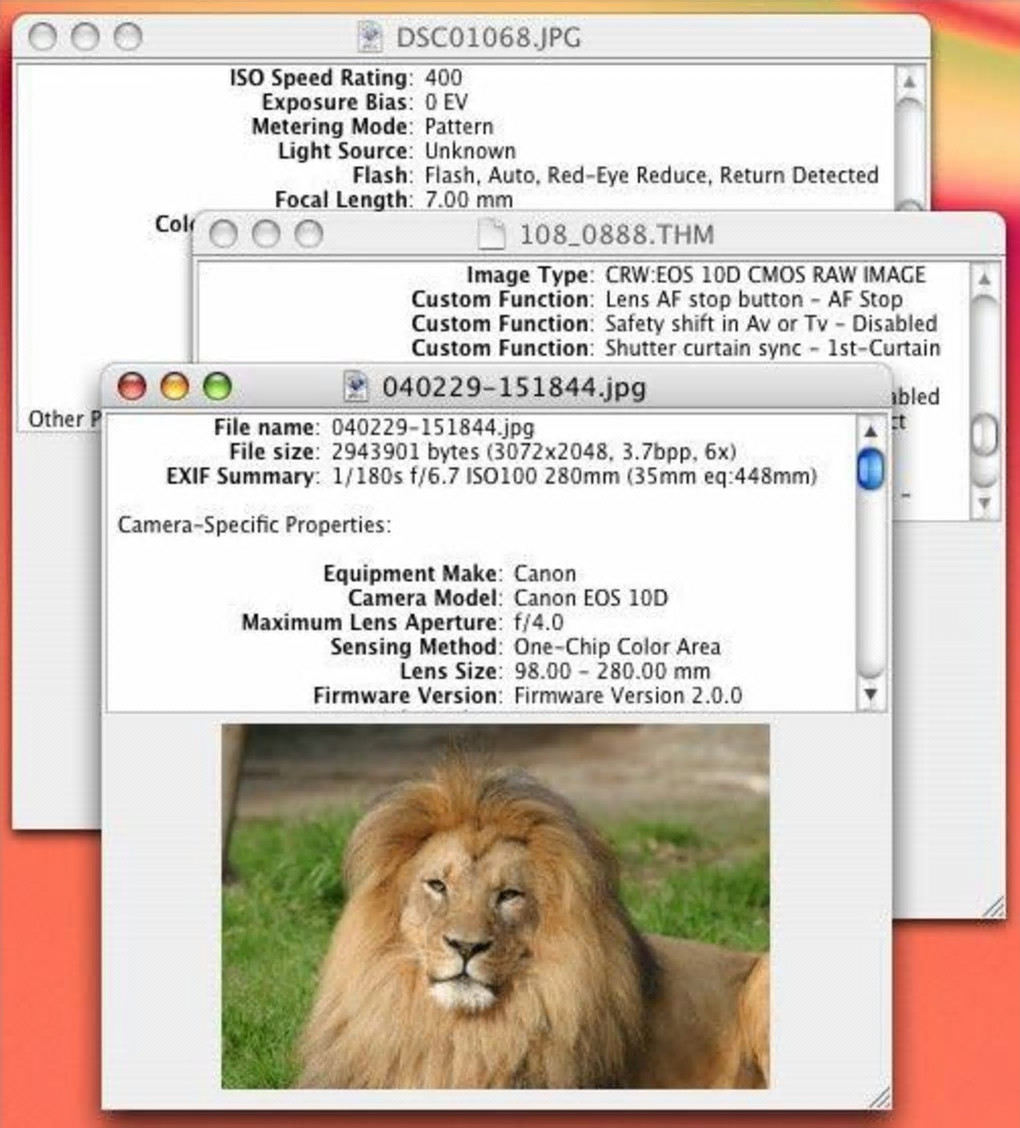The width and height of the screenshot is (1020, 1128).
Task: Click scroll-up arrow in 108_0888.THM window
Action: [984, 278]
